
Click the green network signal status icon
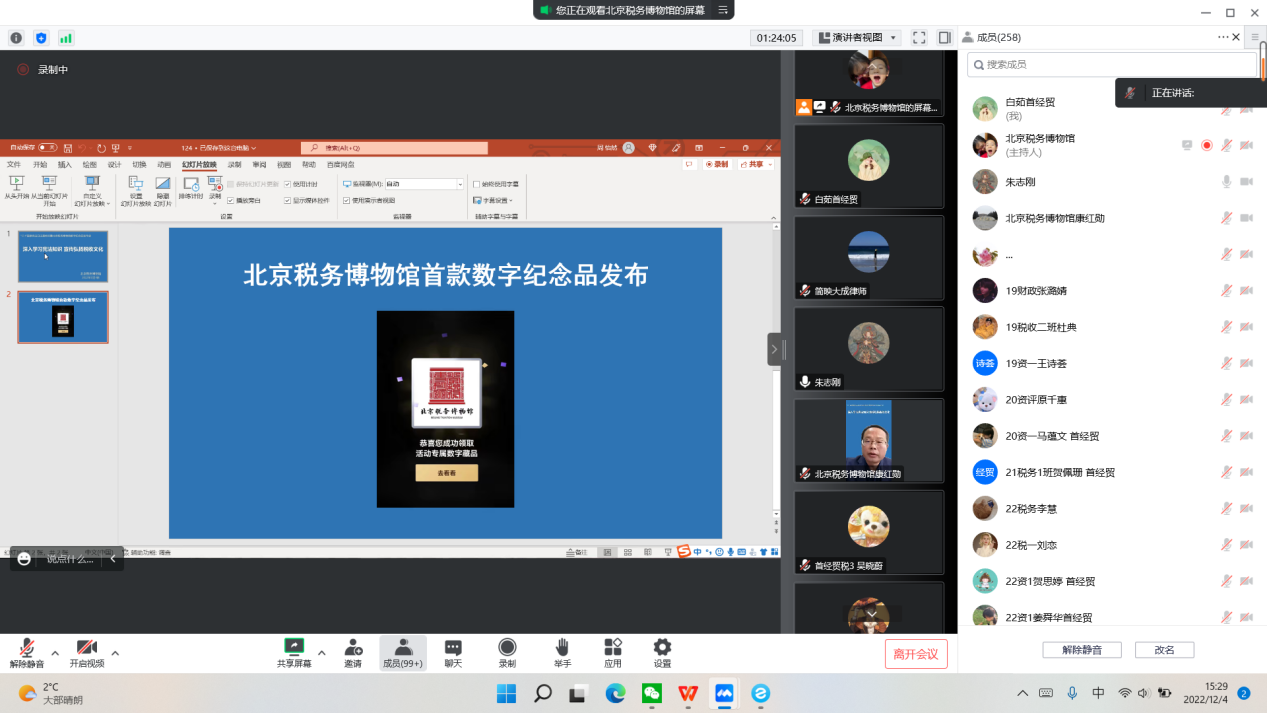(x=66, y=38)
